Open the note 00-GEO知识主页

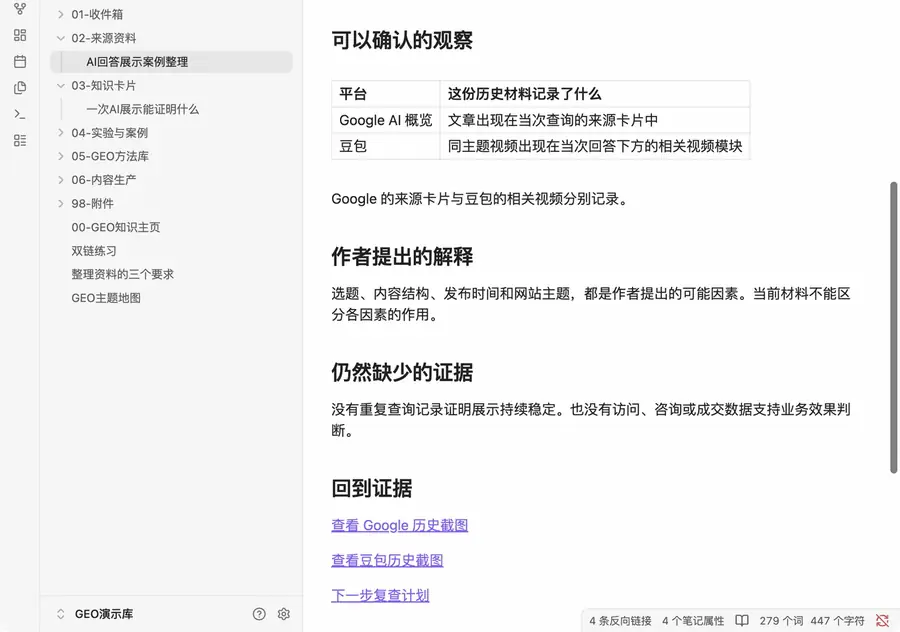point(115,227)
